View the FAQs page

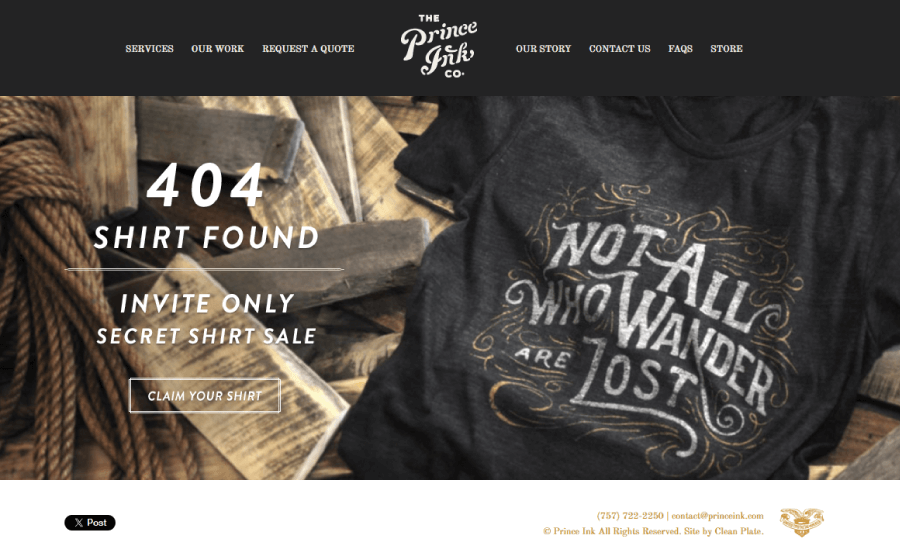point(680,49)
